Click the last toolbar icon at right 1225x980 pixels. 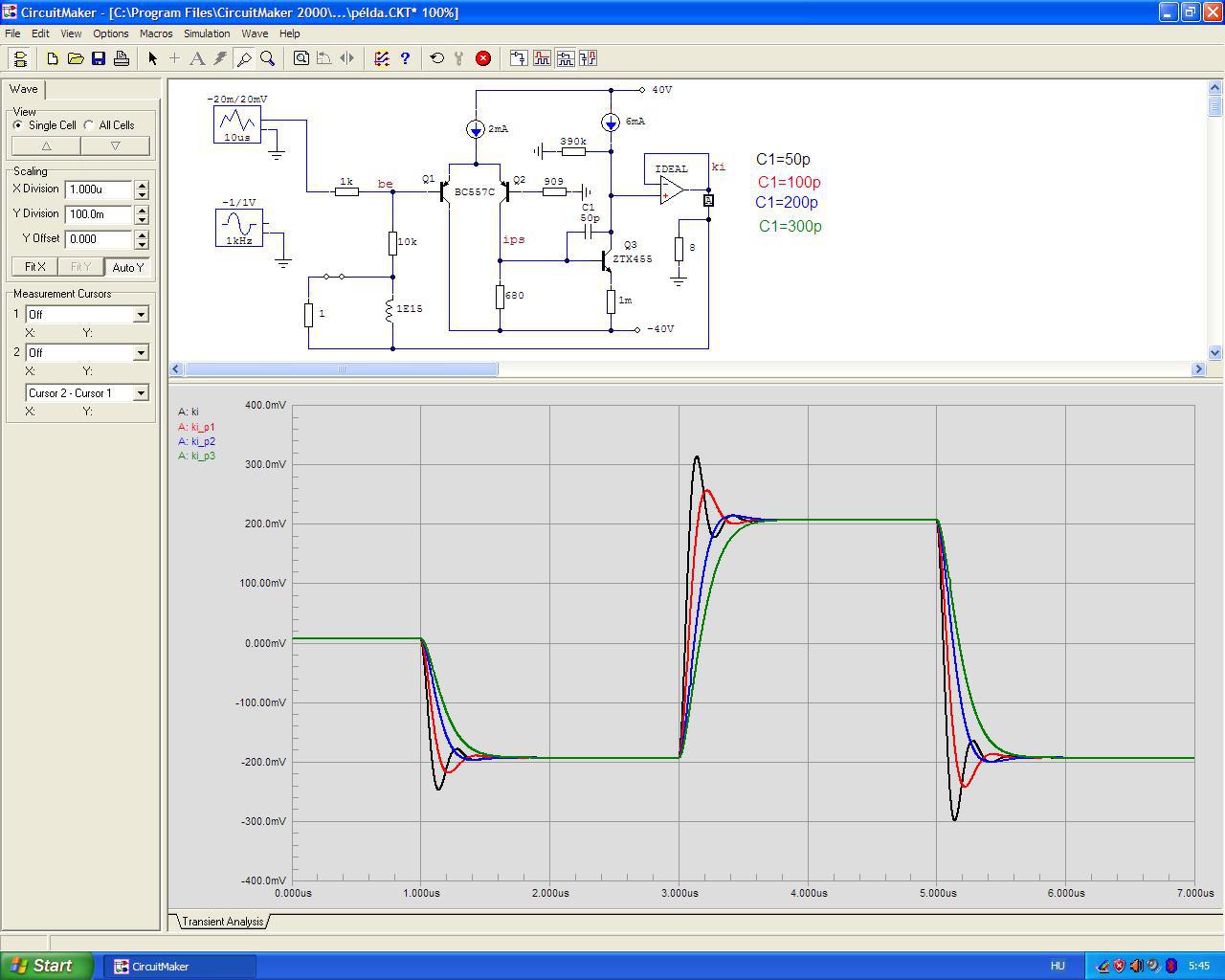pyautogui.click(x=588, y=58)
